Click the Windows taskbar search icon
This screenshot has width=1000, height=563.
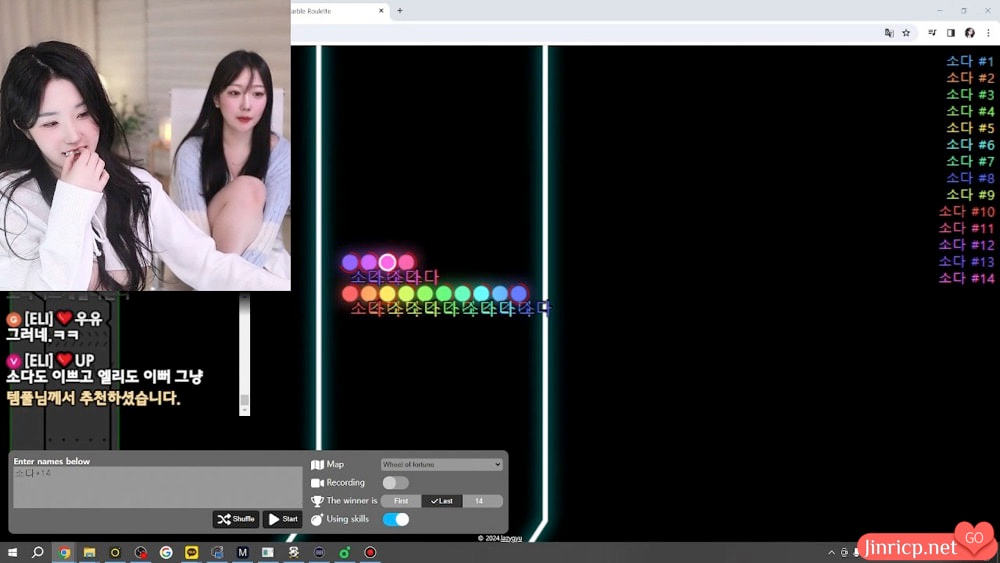click(38, 552)
